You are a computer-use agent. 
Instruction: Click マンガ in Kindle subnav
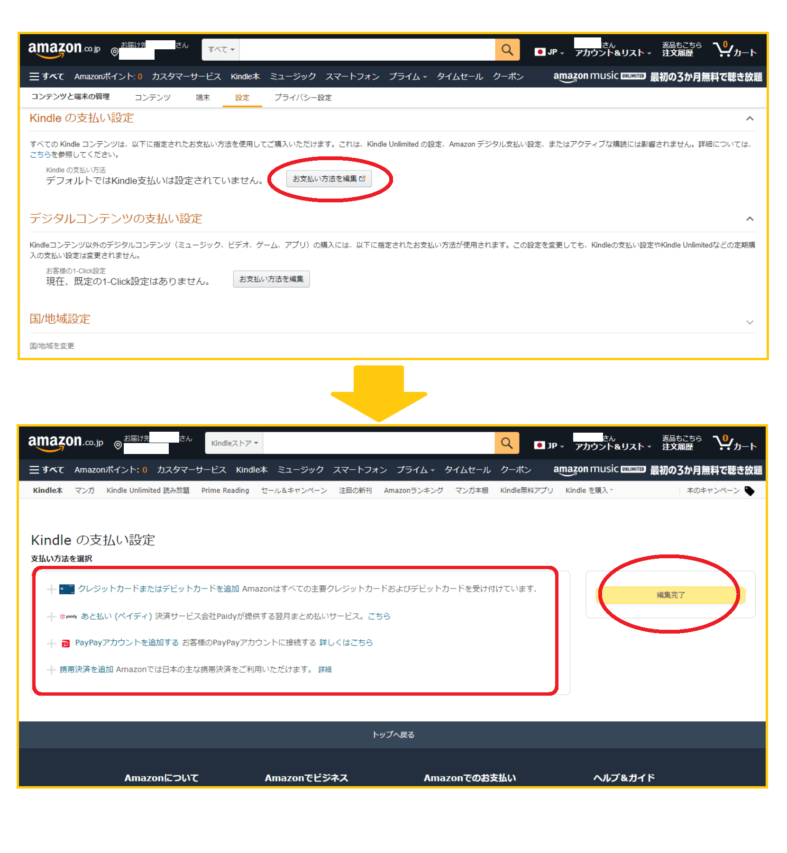pyautogui.click(x=84, y=491)
